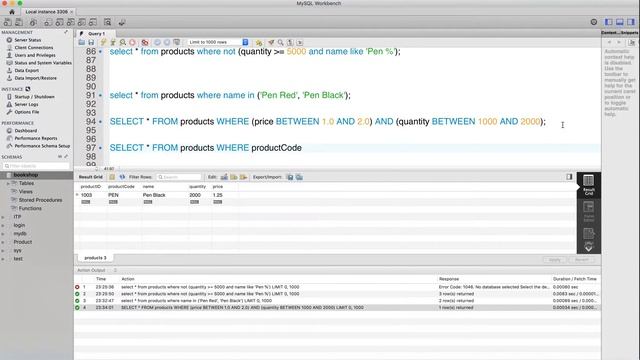Toggle invisible characters icon in query toolbar
The height and width of the screenshot is (360, 640).
pos(290,42)
